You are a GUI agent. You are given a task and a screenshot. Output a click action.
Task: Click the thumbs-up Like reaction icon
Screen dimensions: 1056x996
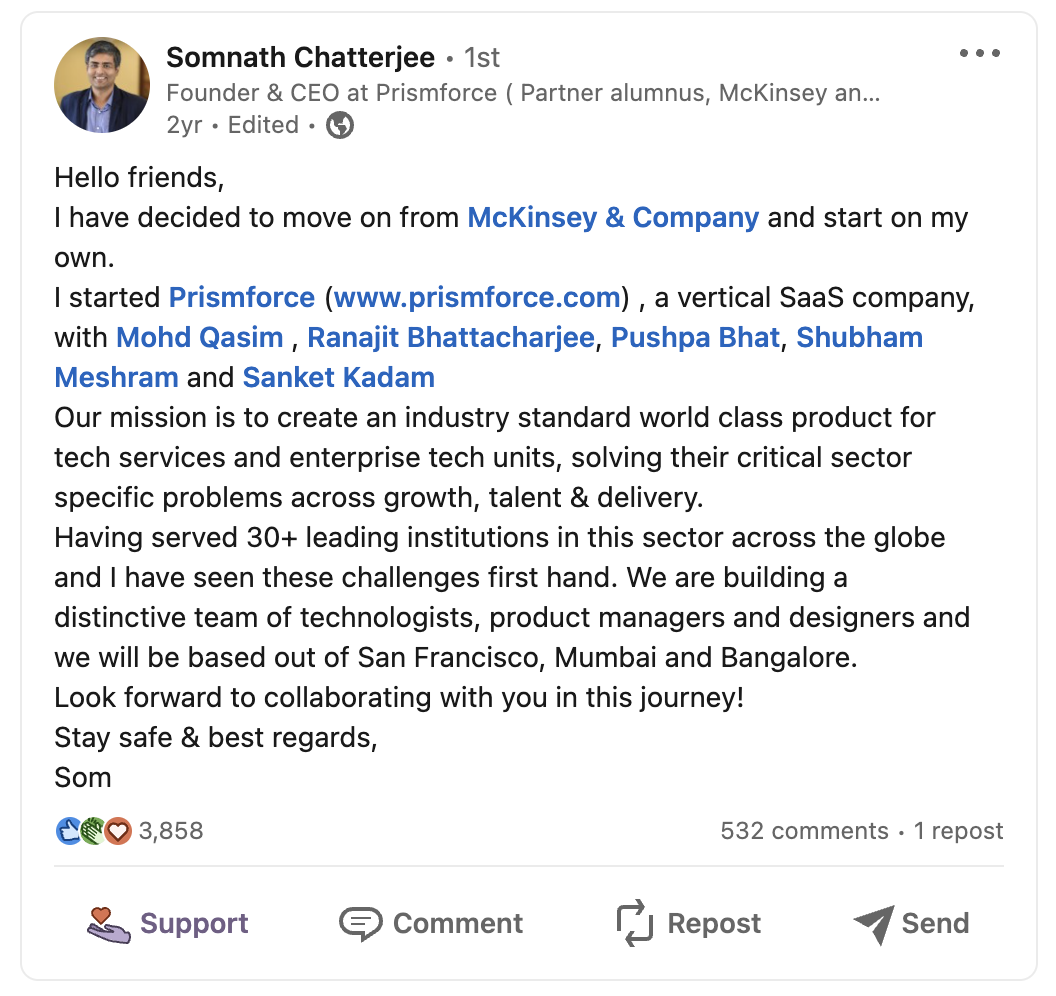(68, 830)
